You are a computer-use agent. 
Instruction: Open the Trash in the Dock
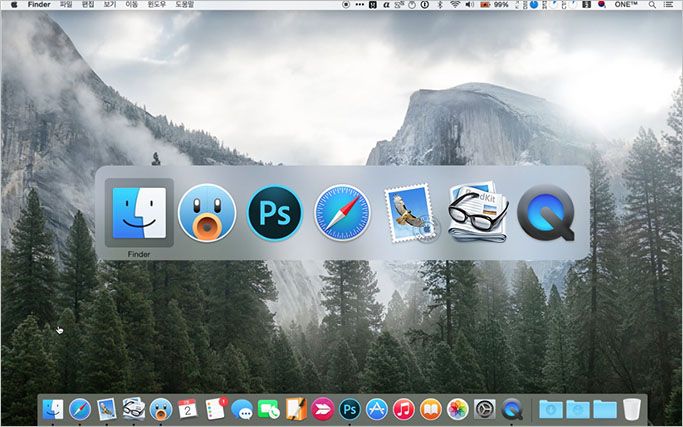(x=632, y=409)
